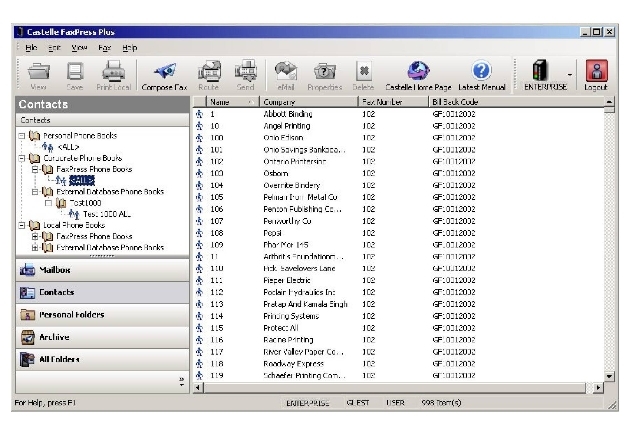Sort contacts by the Company column header
632x422 pixels.
pyautogui.click(x=308, y=102)
